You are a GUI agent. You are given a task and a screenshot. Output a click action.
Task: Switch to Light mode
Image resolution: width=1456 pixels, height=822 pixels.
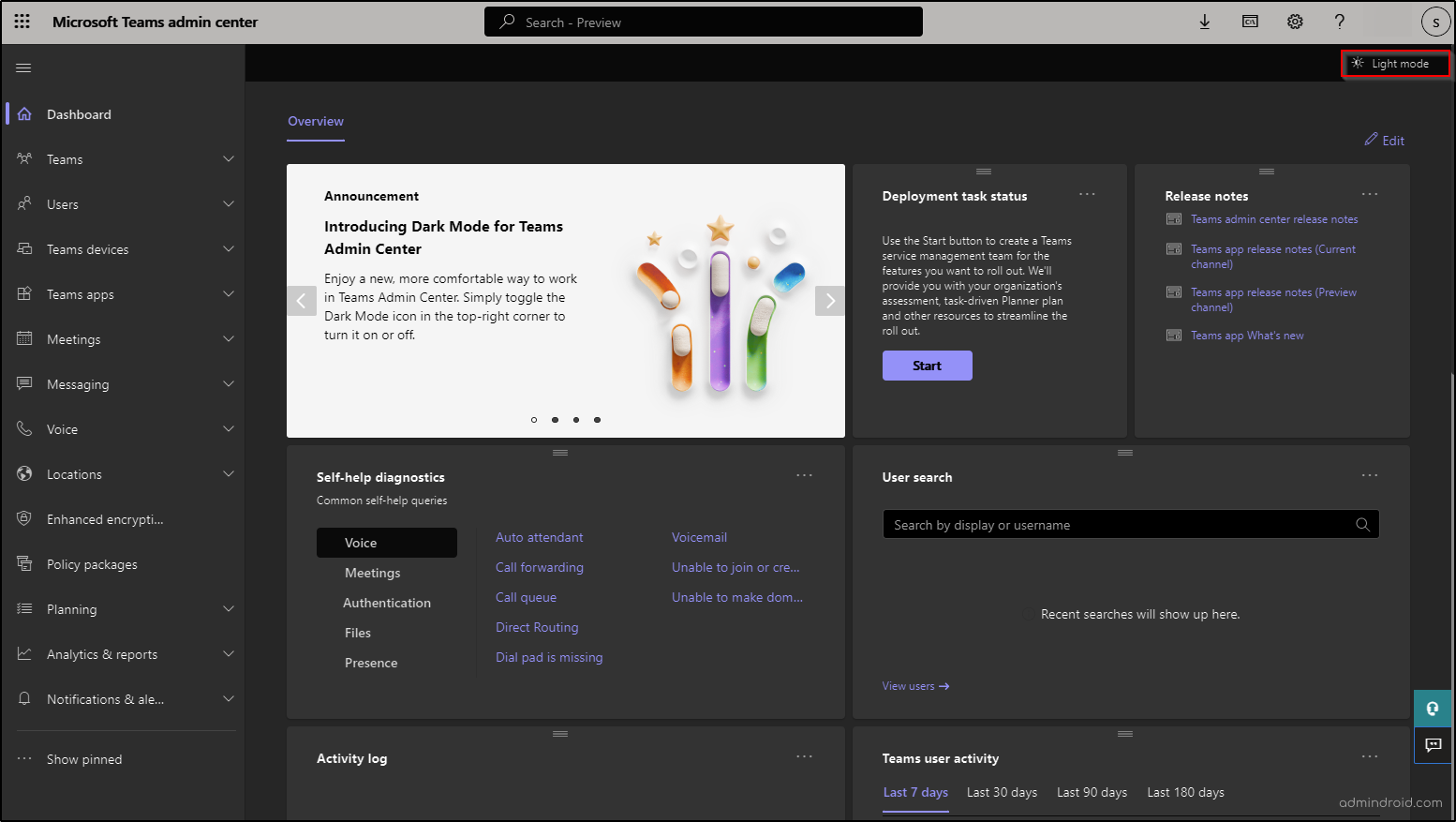pyautogui.click(x=1395, y=63)
